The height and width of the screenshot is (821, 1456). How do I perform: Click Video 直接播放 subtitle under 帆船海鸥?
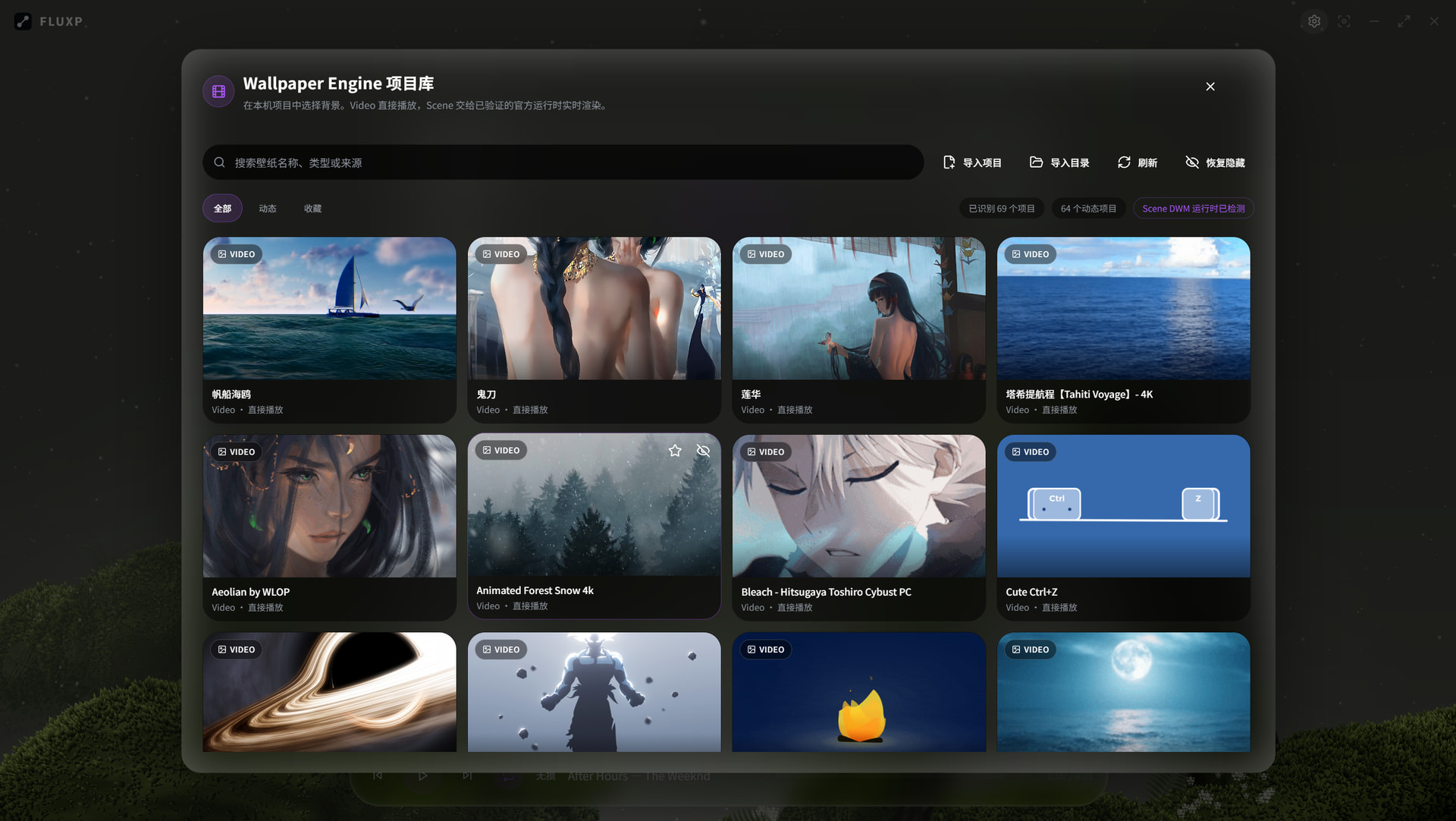coord(247,410)
